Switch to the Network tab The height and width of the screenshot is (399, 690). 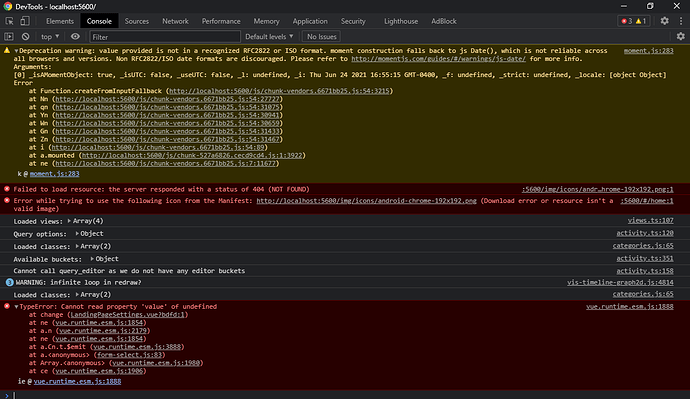coord(175,21)
